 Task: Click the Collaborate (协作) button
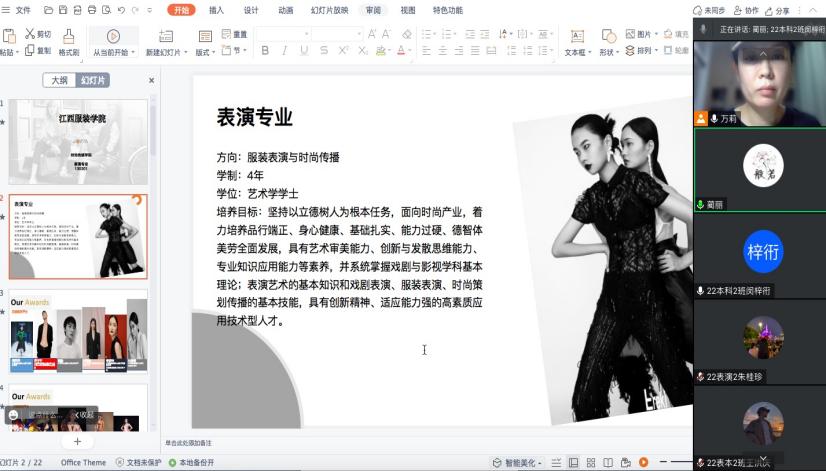pyautogui.click(x=746, y=10)
